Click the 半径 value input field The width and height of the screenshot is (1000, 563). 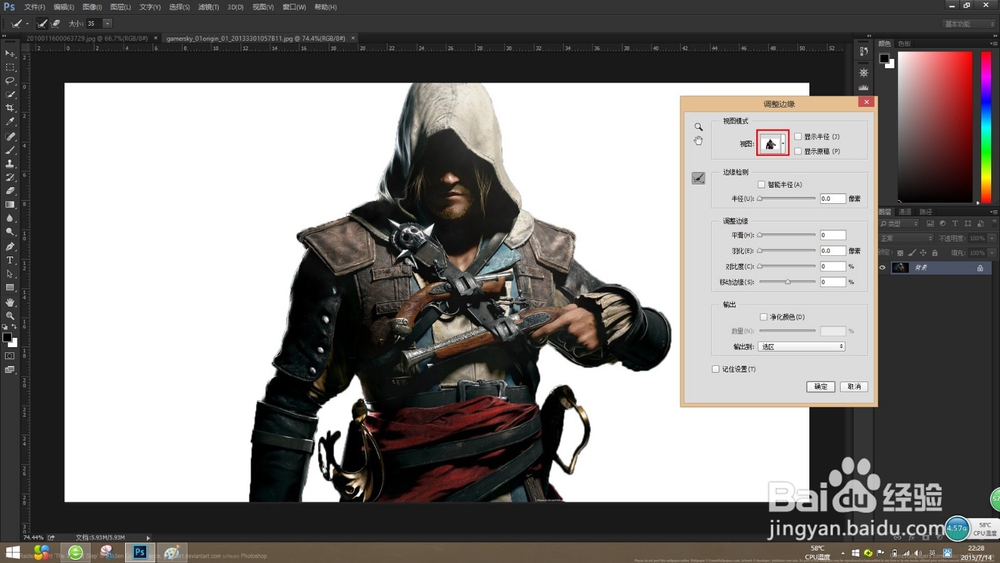click(x=832, y=199)
